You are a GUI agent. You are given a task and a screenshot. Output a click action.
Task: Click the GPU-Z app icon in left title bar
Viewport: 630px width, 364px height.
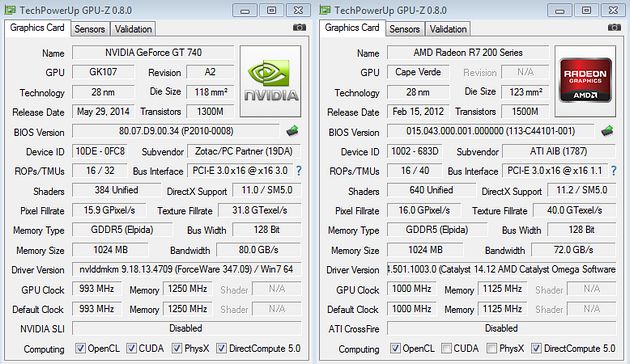(x=10, y=10)
